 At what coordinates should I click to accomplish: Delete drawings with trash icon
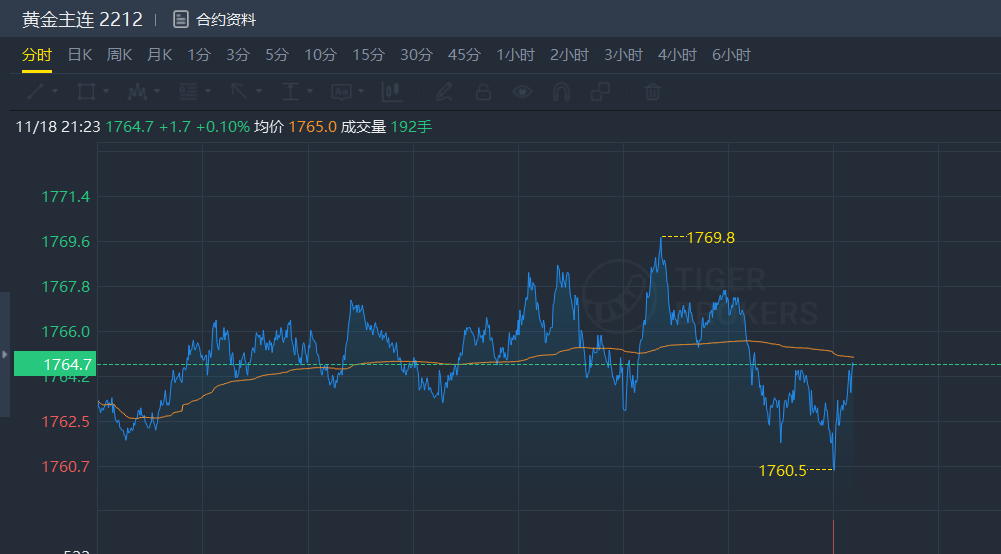[652, 92]
